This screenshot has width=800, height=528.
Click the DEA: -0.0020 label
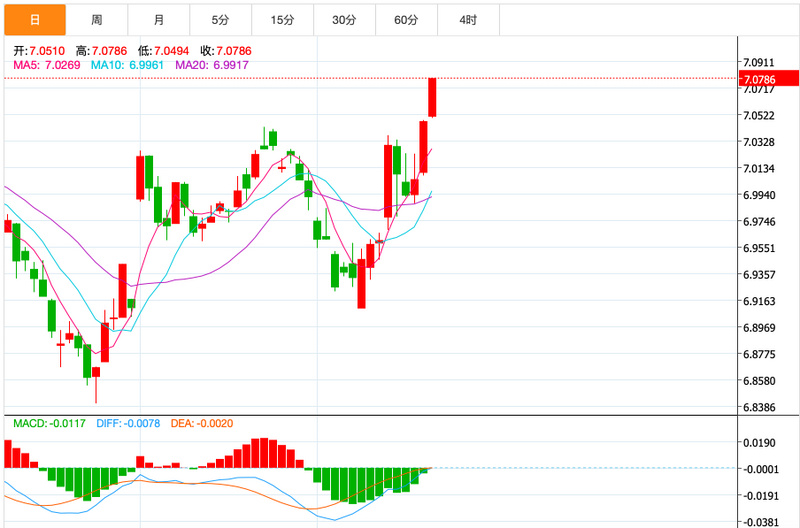(202, 423)
